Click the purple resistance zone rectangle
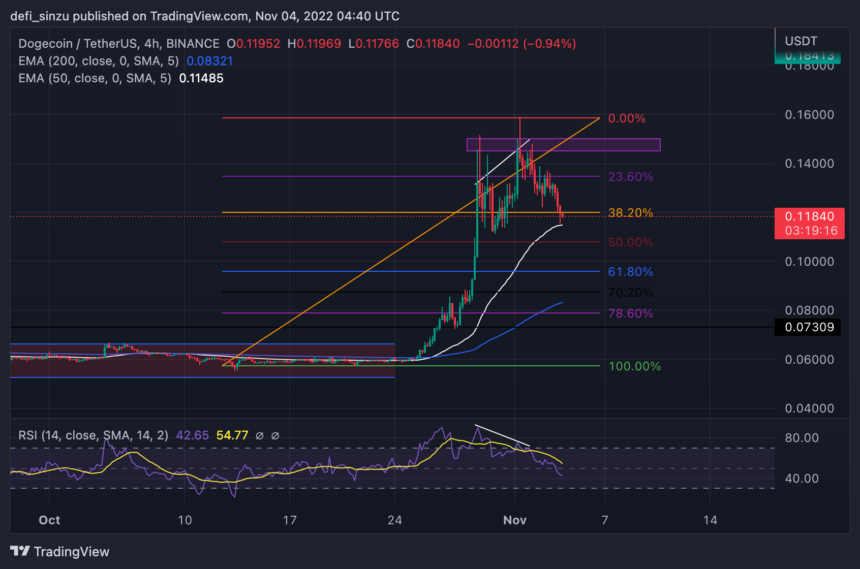This screenshot has height=569, width=860. tap(563, 145)
